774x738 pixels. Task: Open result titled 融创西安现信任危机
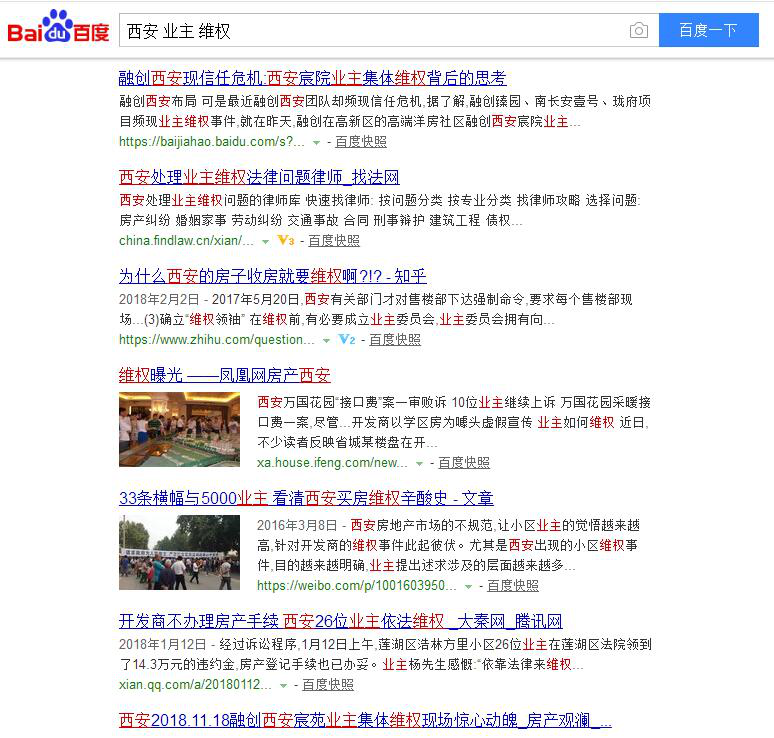312,78
